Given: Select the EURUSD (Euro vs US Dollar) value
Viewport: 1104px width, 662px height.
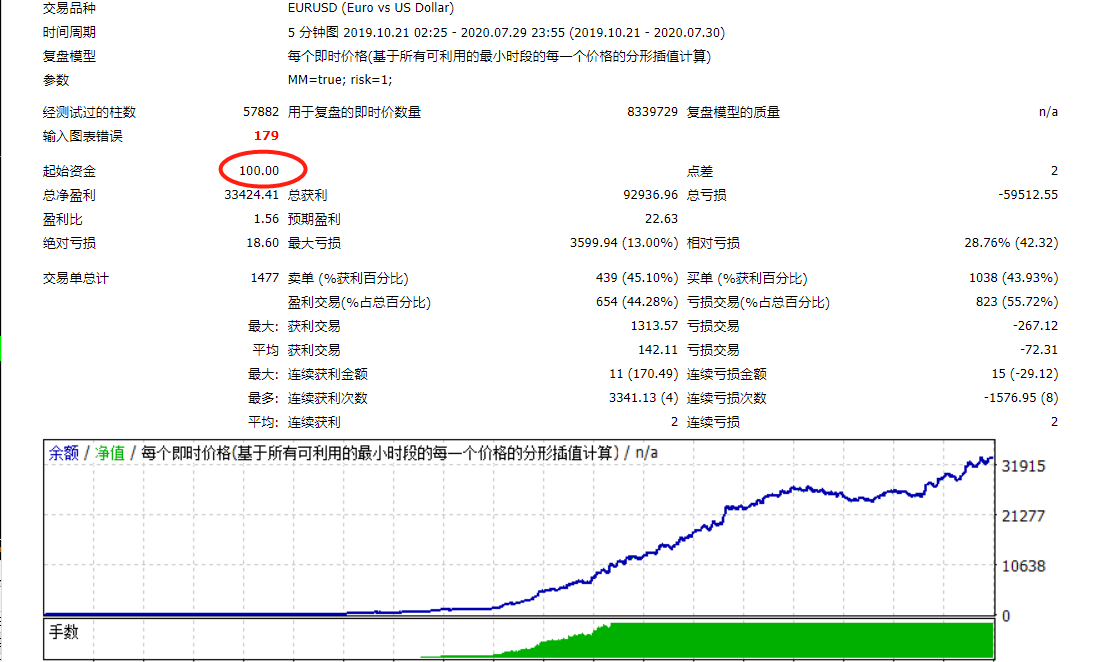Looking at the screenshot, I should (x=370, y=8).
